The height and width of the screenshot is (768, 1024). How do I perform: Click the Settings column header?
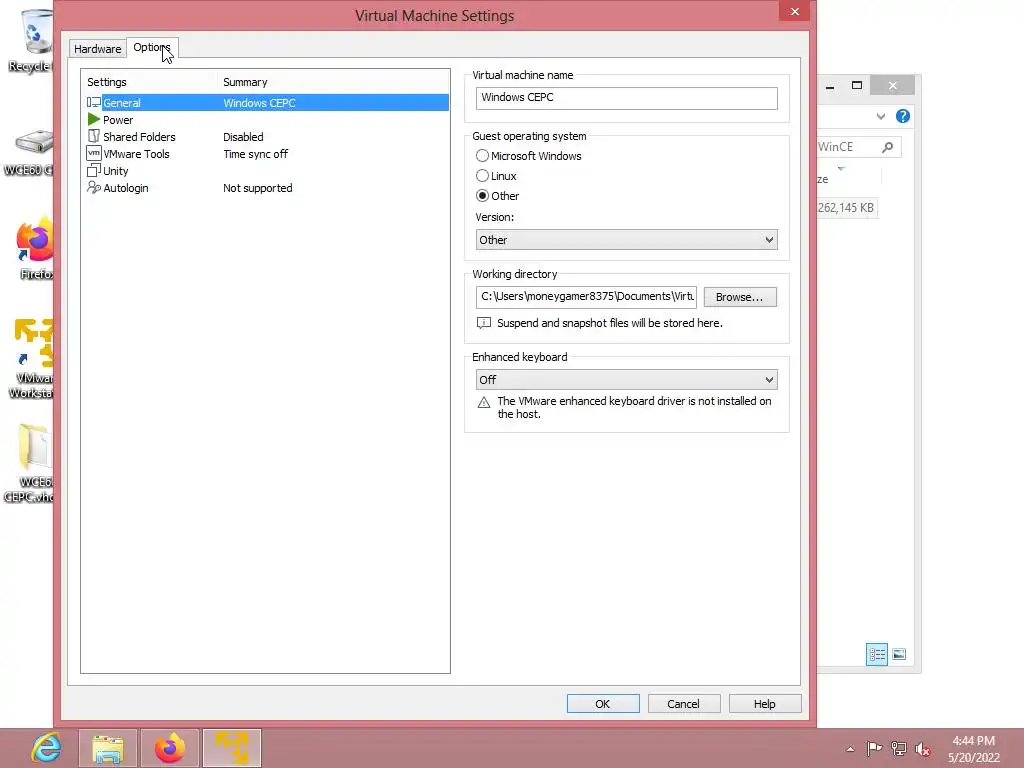pos(150,82)
